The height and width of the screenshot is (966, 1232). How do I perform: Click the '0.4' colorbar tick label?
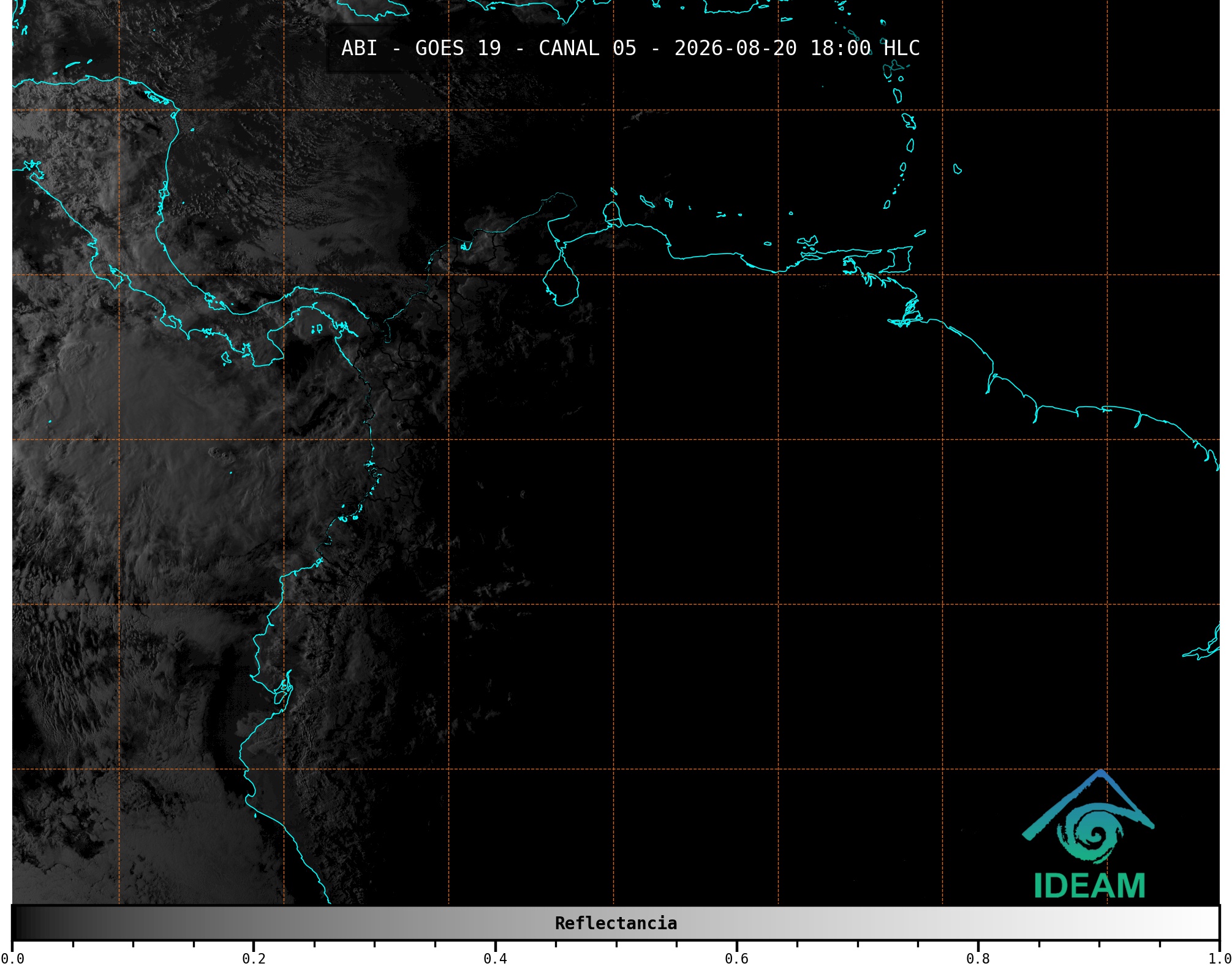[495, 958]
